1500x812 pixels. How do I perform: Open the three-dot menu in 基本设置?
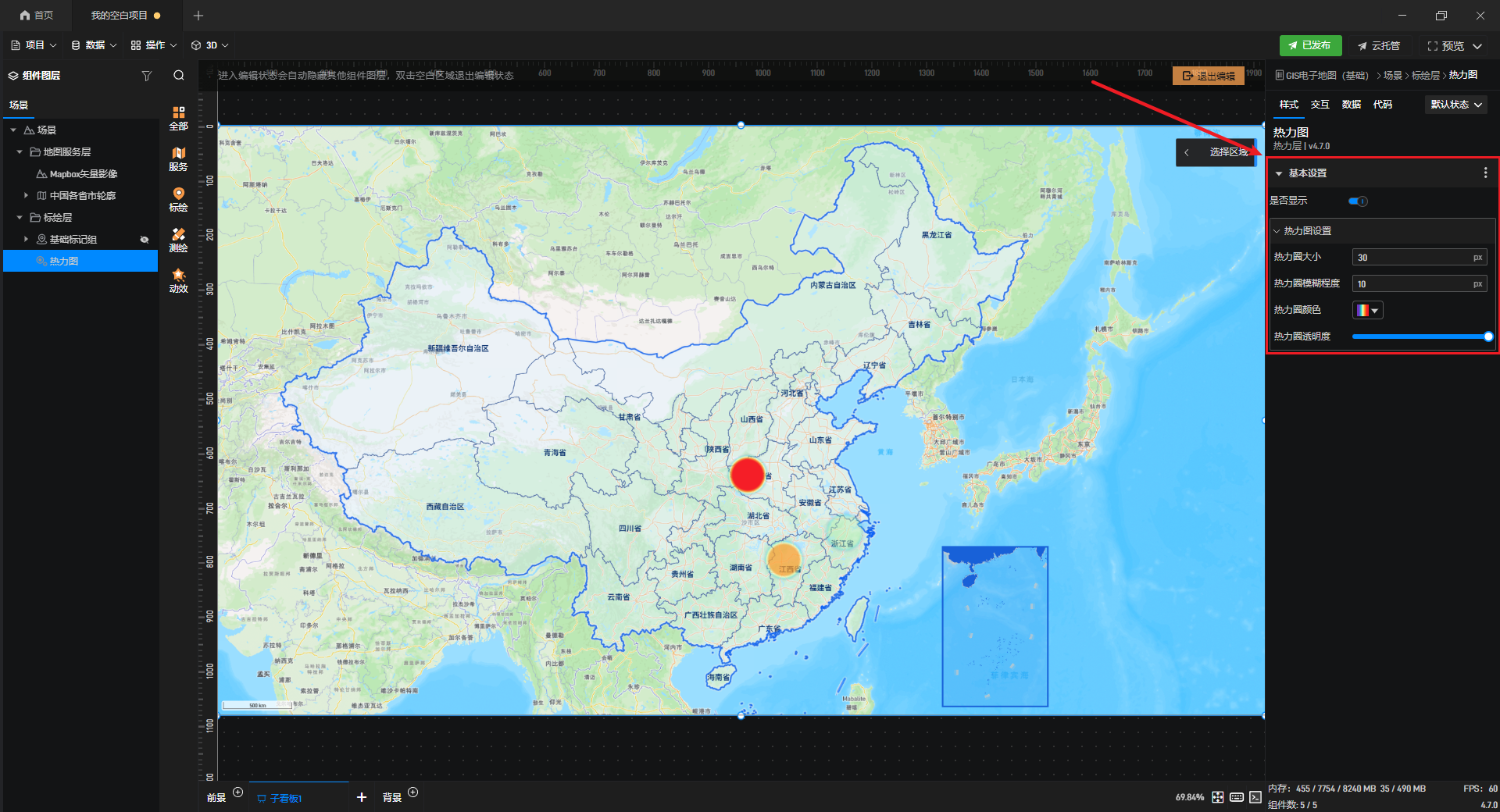1485,173
